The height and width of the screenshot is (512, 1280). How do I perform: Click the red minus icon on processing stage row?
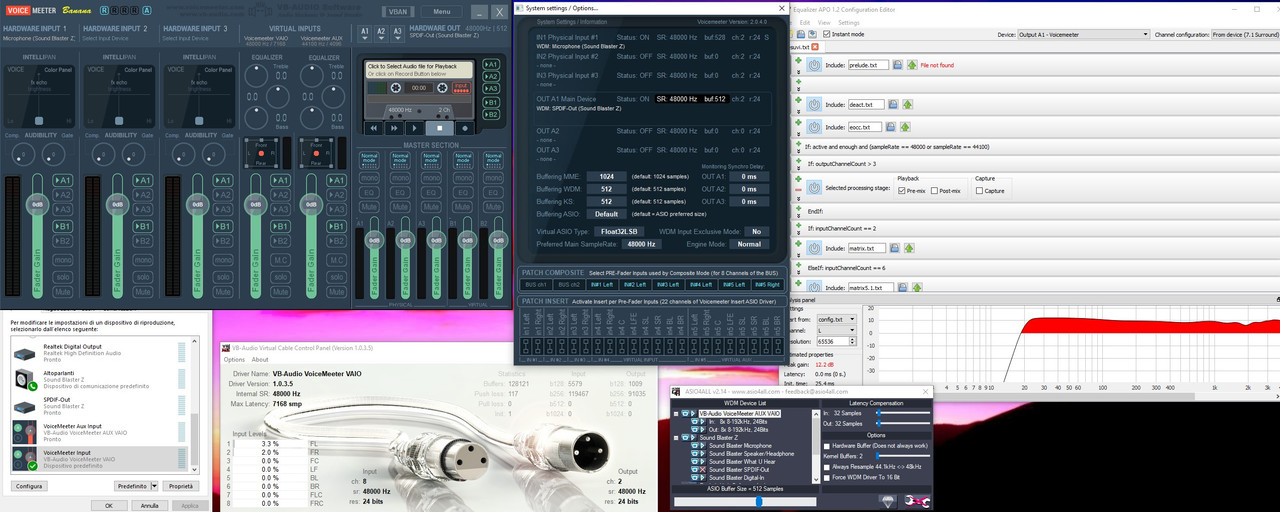799,192
